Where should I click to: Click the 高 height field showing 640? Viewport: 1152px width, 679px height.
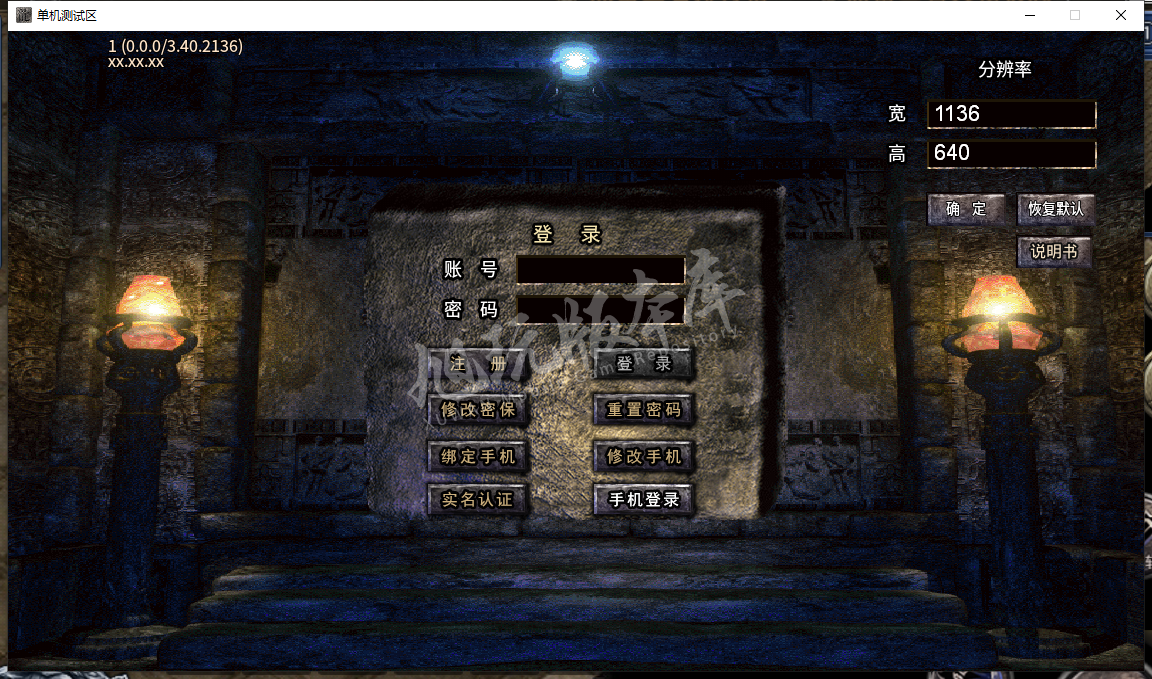click(1012, 154)
